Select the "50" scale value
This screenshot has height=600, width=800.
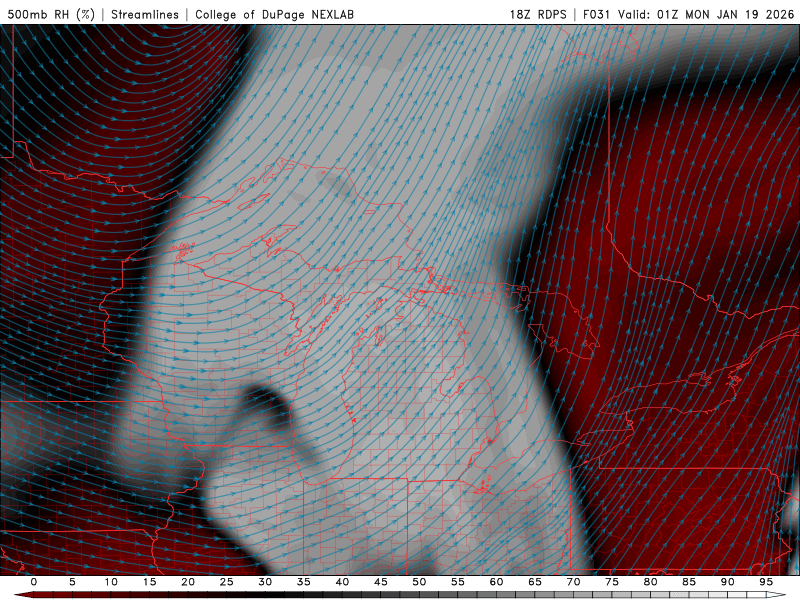419,582
